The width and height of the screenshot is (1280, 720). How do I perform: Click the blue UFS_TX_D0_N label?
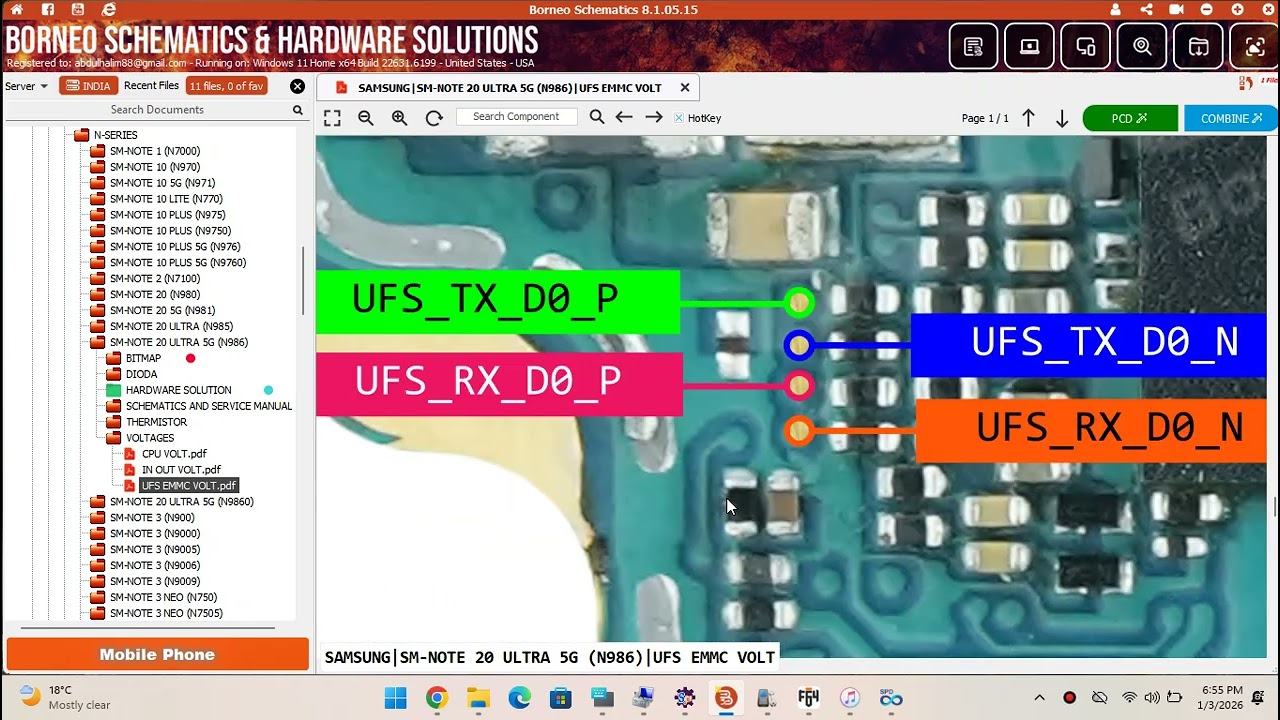pyautogui.click(x=1088, y=345)
